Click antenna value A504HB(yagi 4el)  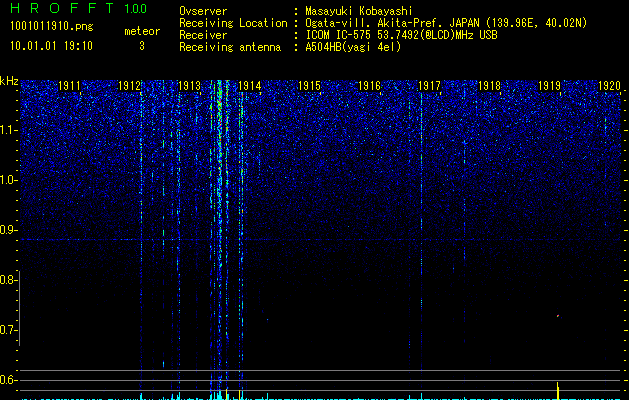point(353,47)
